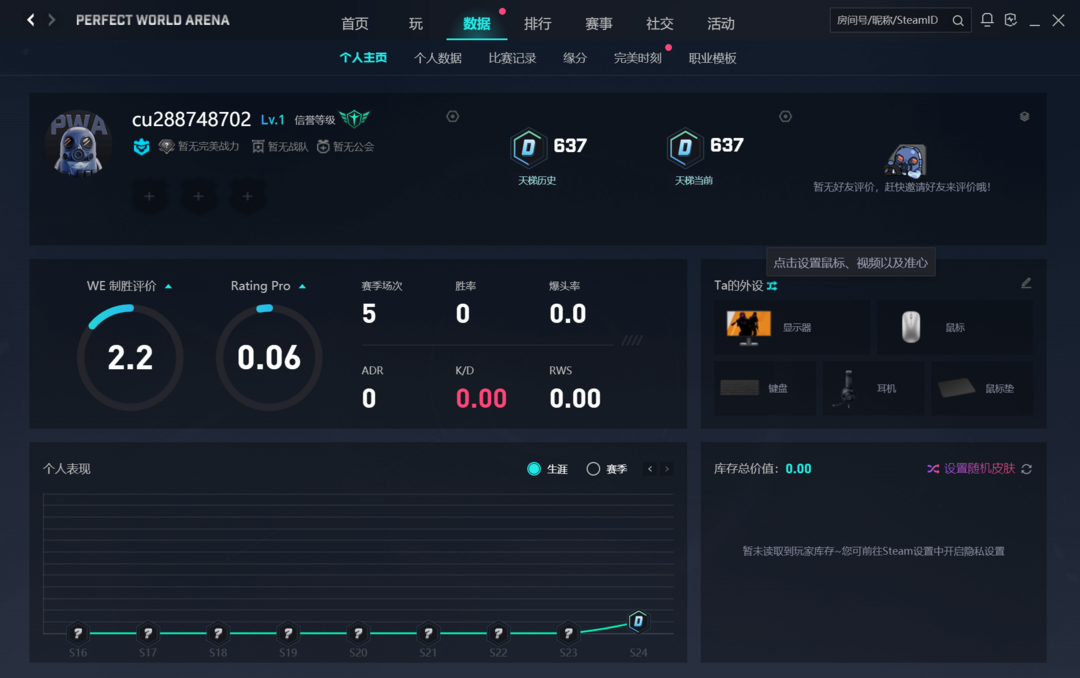Screen dimensions: 1080x678
Task: Click the 信誉等级 winged badge icon
Action: pyautogui.click(x=355, y=119)
